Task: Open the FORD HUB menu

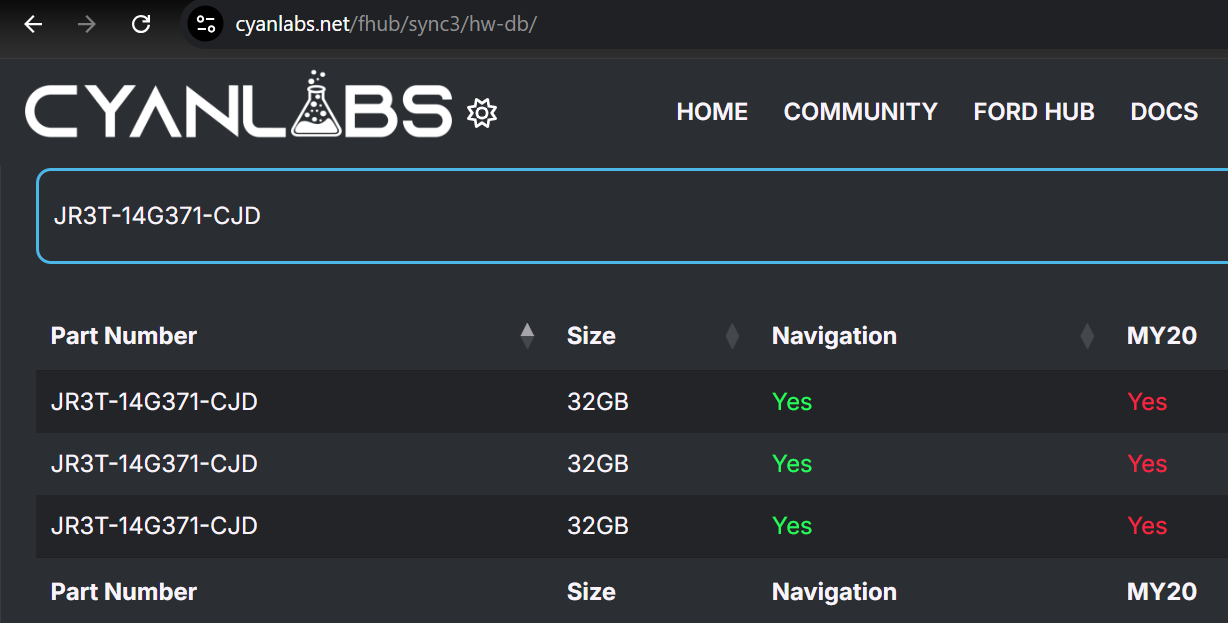Action: point(1033,112)
